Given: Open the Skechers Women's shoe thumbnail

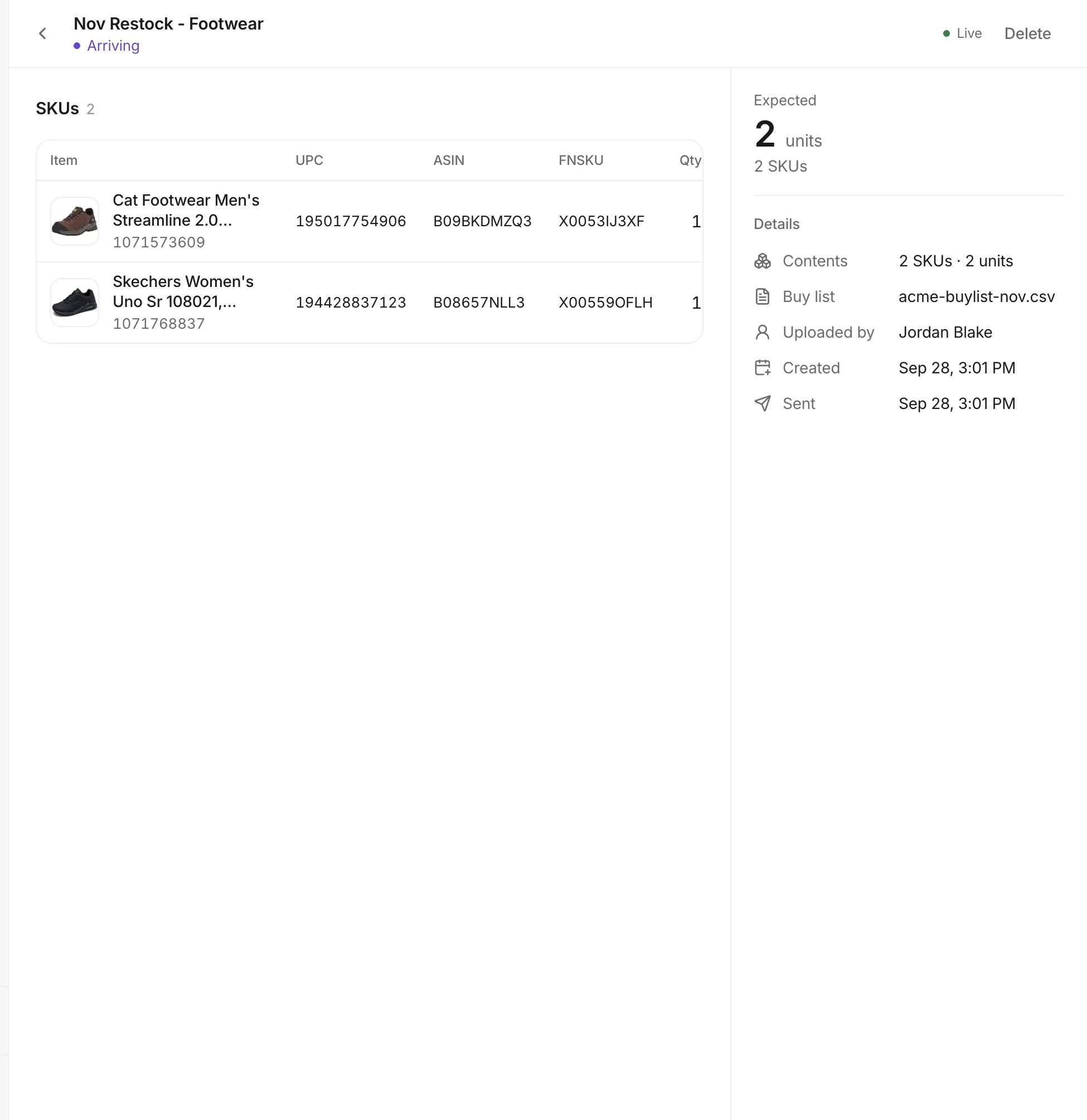Looking at the screenshot, I should 75,302.
